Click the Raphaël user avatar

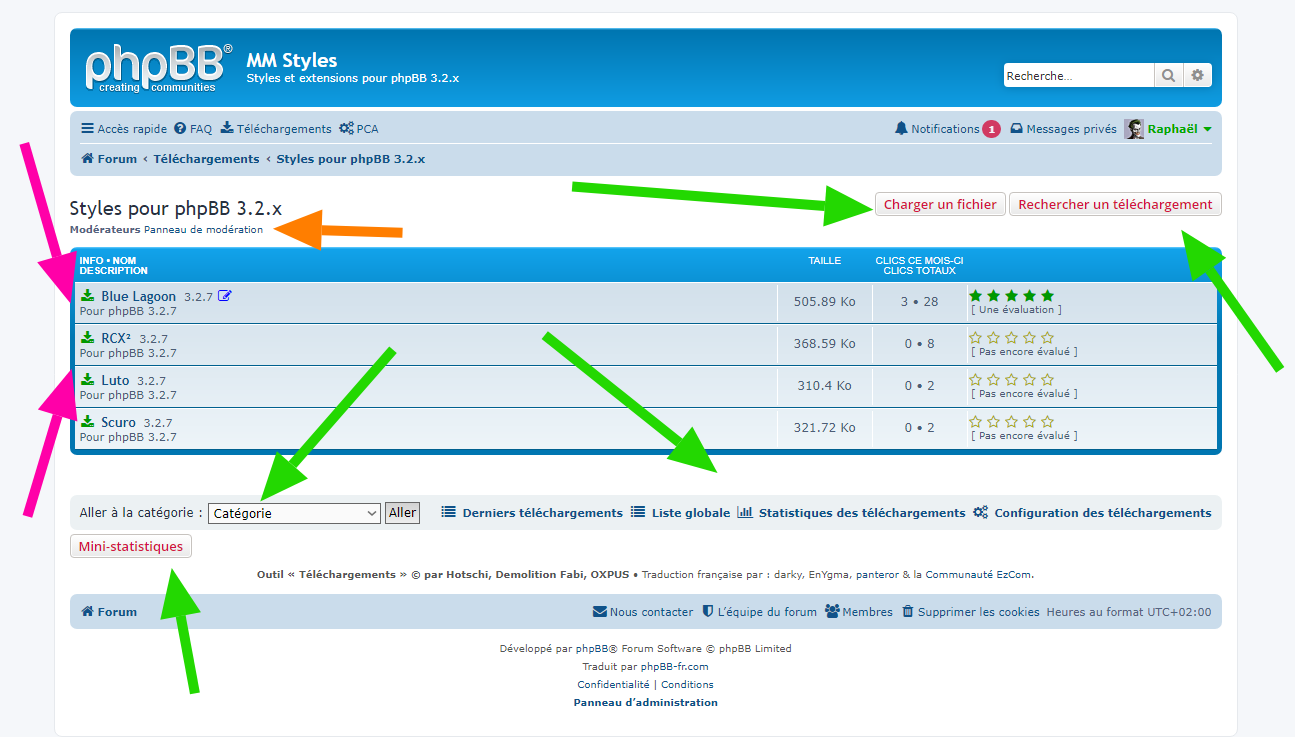click(x=1134, y=129)
